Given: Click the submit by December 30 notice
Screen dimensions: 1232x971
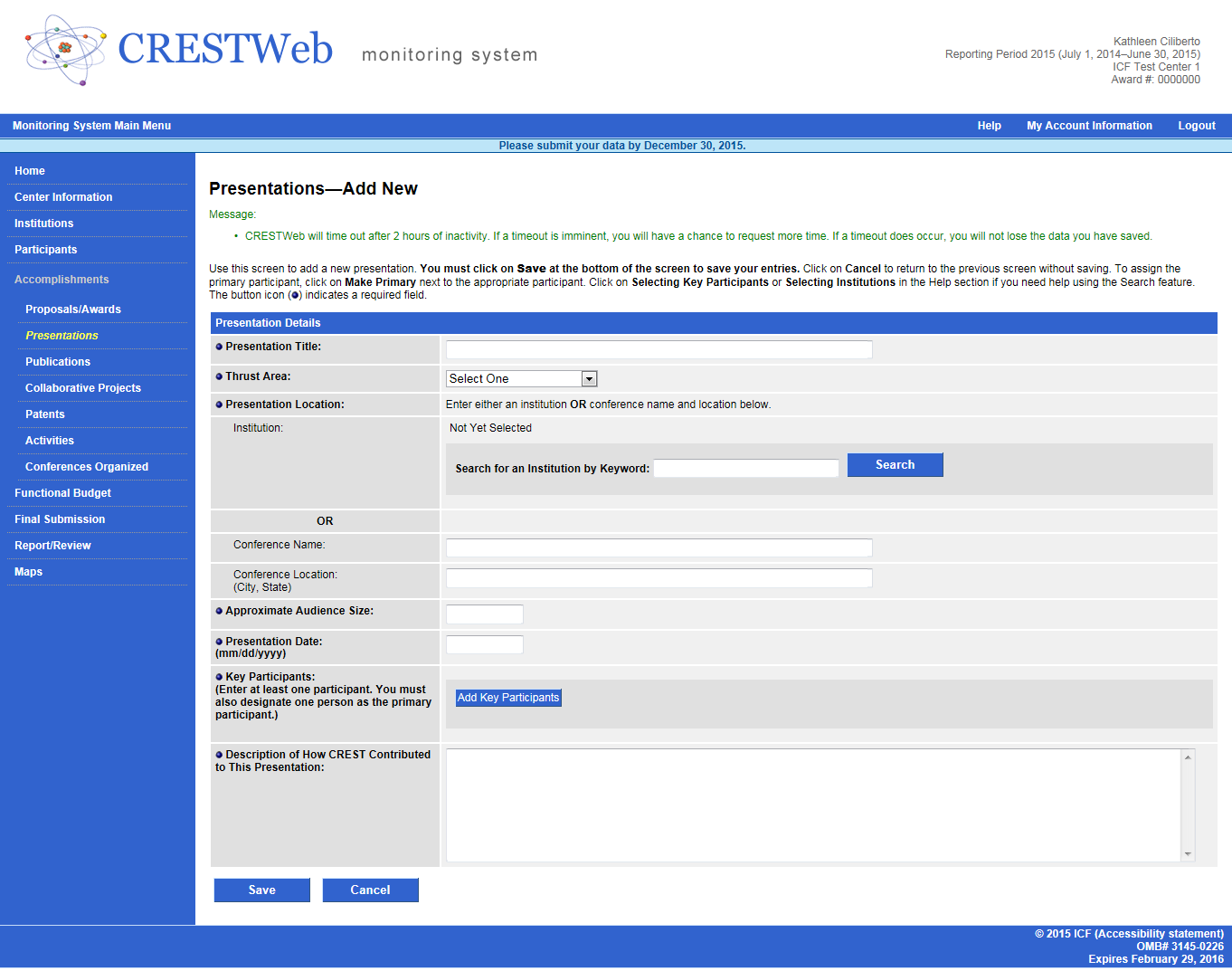Looking at the screenshot, I should (622, 146).
